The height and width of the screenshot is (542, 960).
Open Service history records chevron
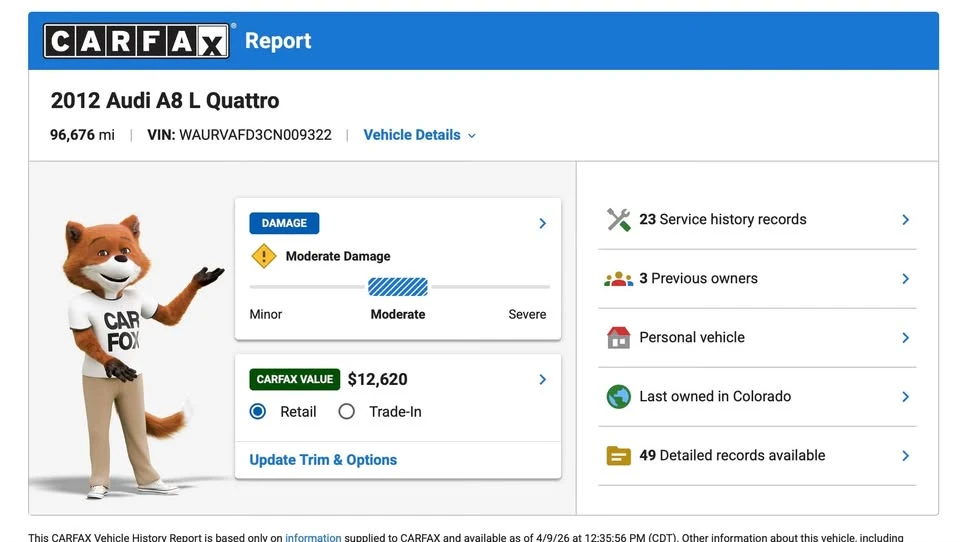coord(906,219)
